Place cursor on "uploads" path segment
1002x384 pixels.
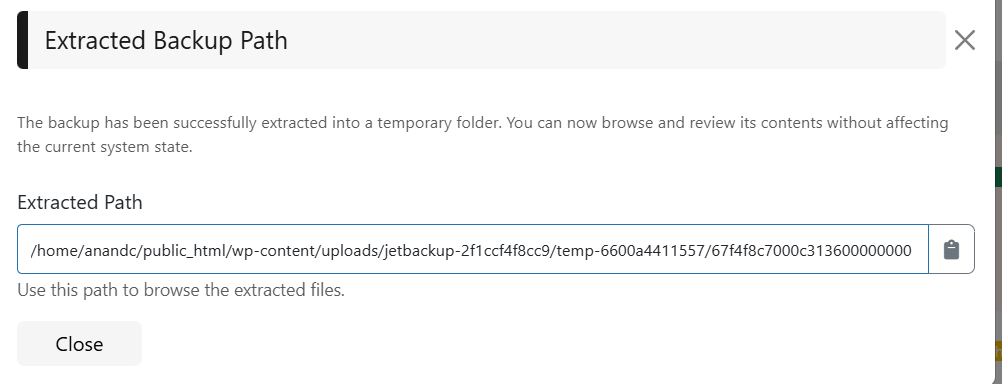coord(348,250)
